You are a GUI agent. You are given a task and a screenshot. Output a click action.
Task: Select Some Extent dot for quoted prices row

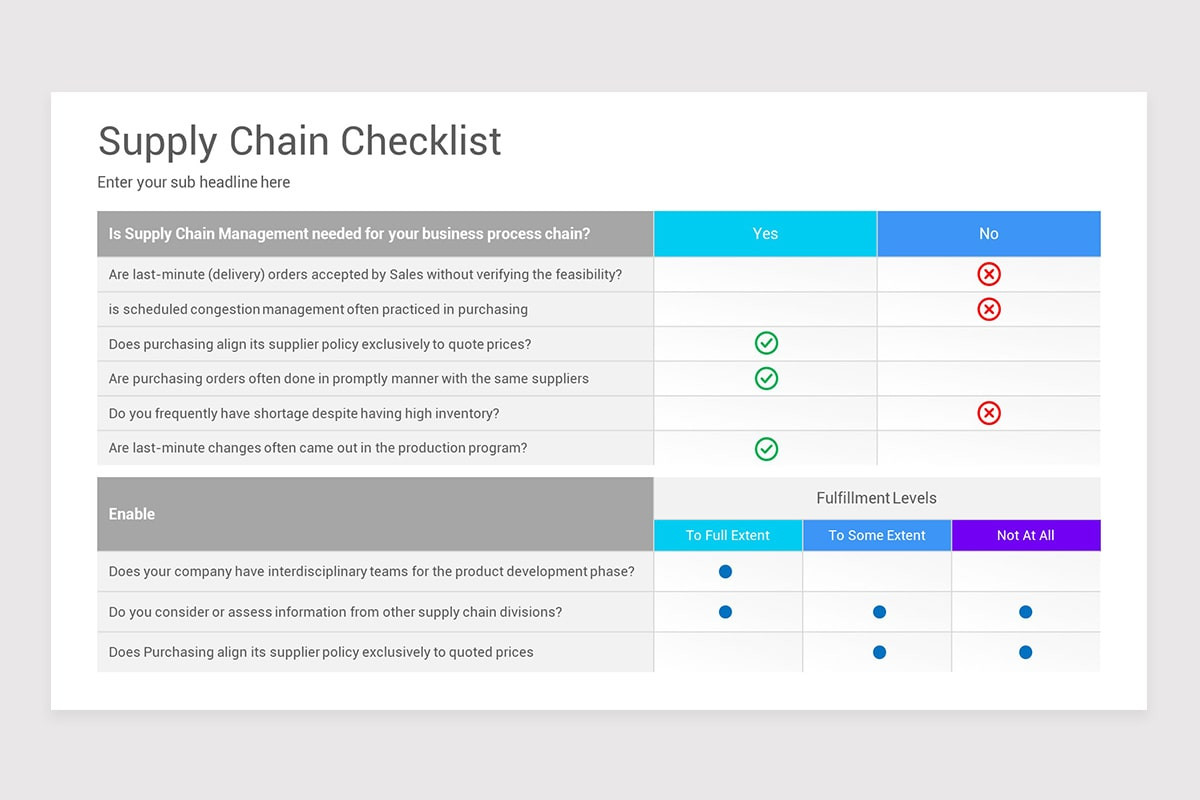click(879, 652)
